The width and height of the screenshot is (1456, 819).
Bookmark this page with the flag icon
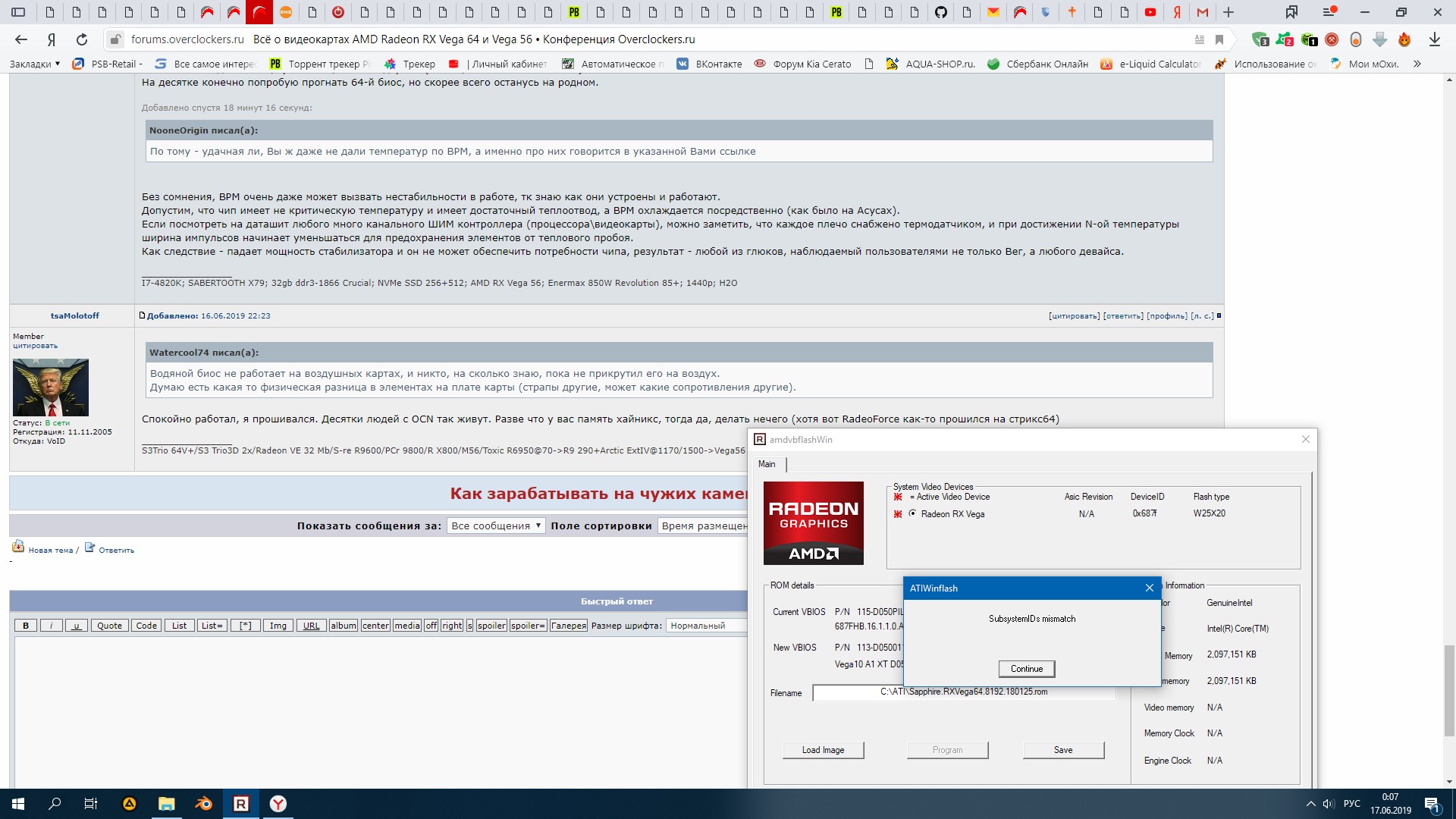coord(1219,39)
